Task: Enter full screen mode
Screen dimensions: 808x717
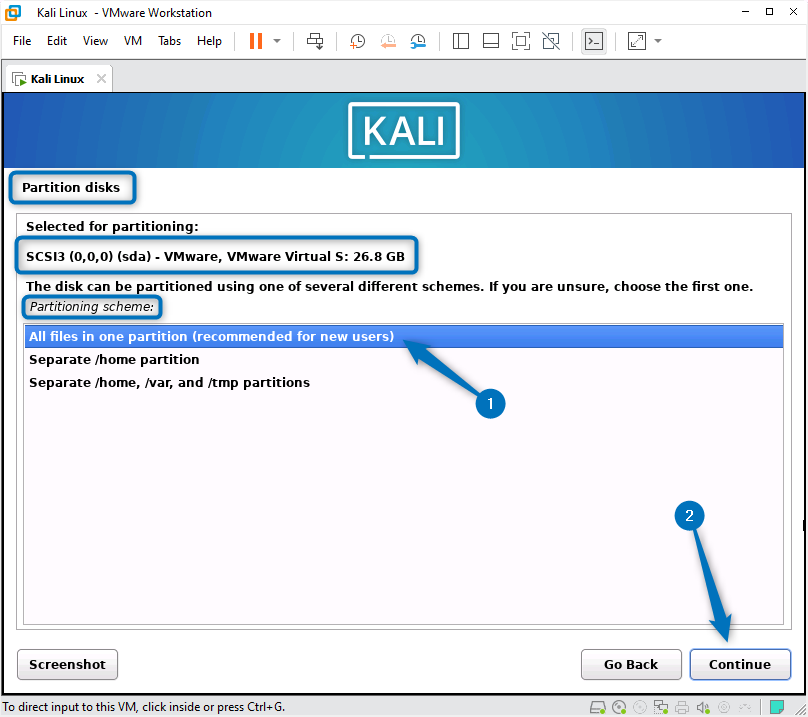Action: [522, 41]
